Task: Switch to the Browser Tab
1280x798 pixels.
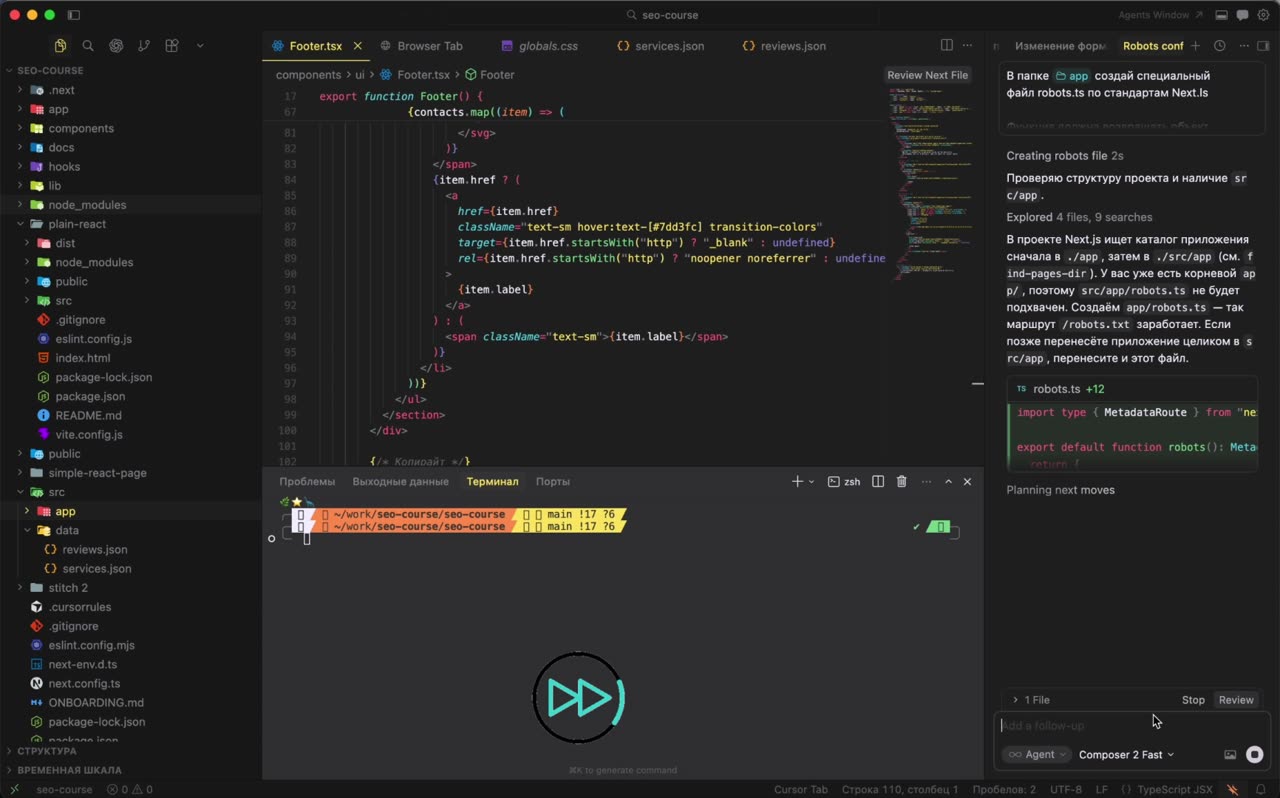Action: (430, 46)
